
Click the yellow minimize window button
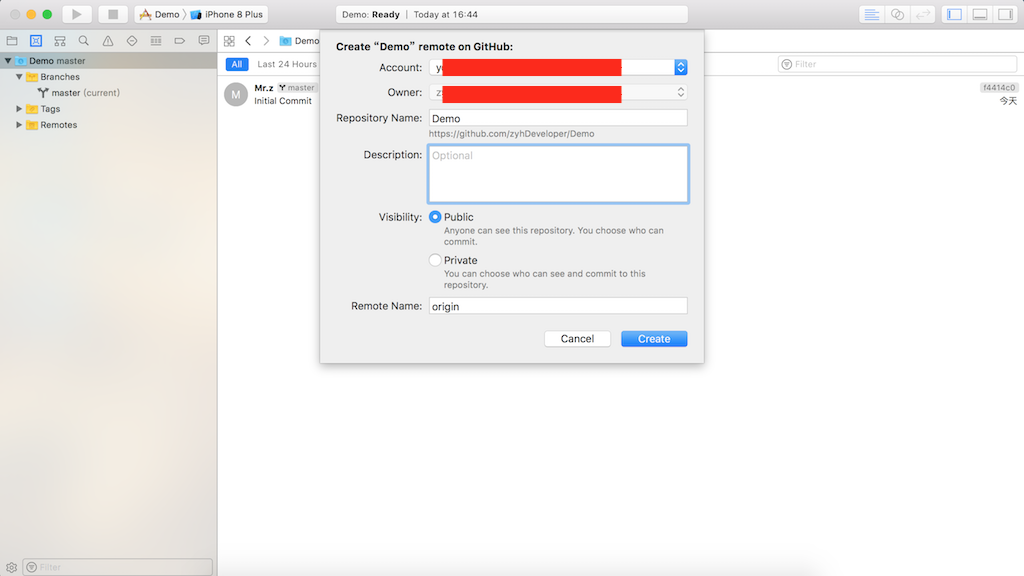(31, 14)
